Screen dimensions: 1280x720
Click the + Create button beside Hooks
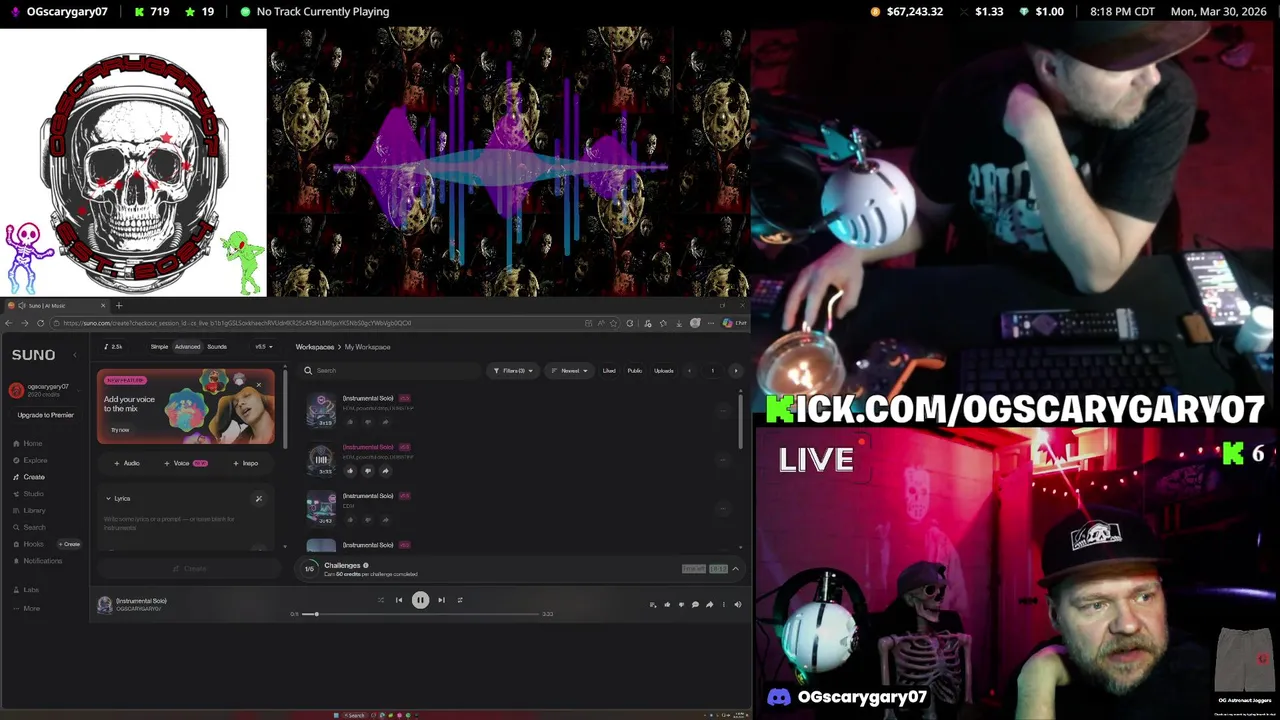[70, 544]
